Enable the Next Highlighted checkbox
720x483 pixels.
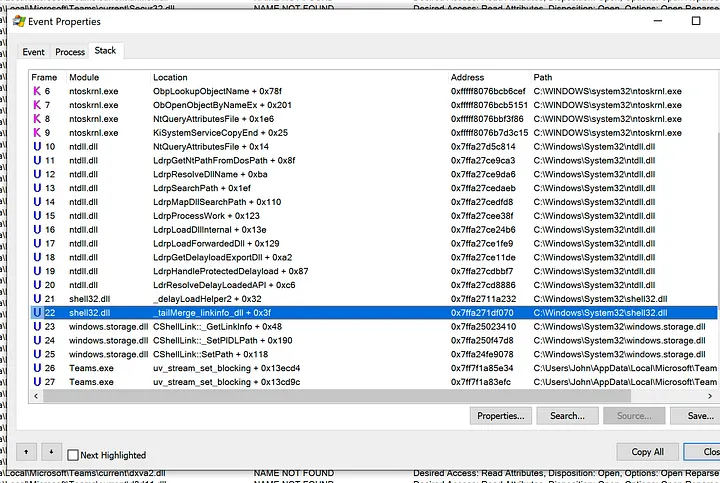73,455
